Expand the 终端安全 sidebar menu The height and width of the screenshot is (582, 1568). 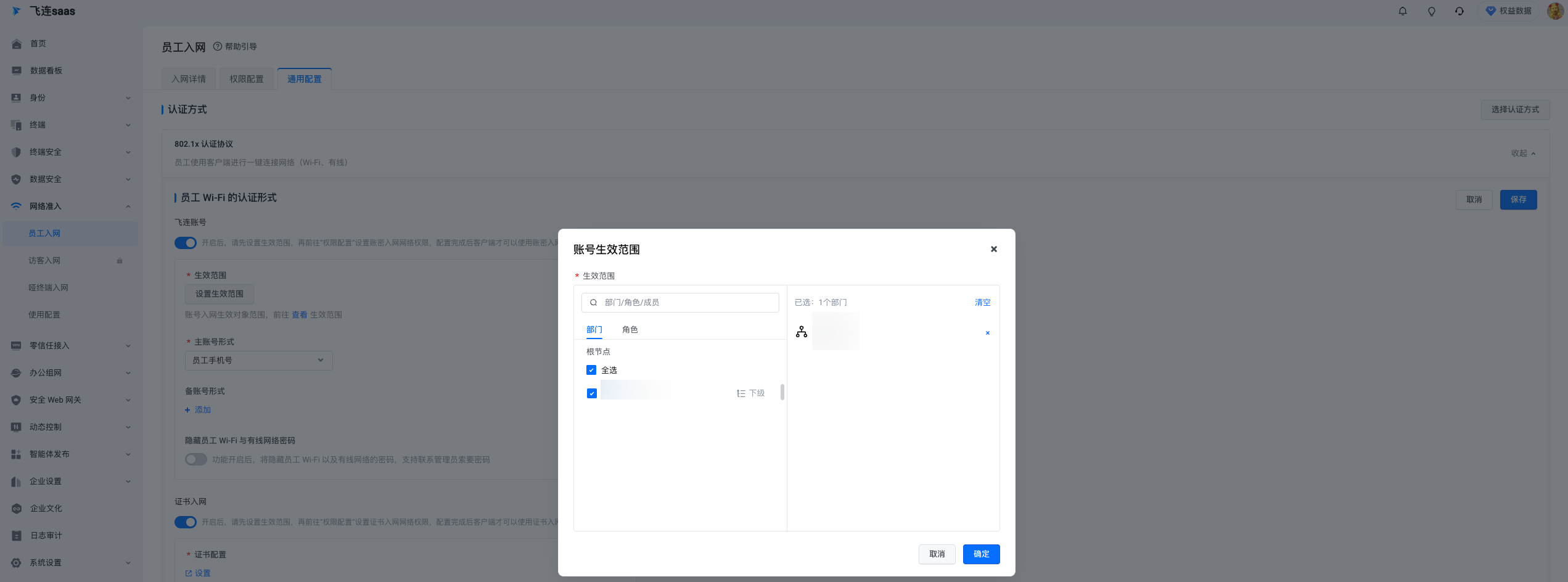click(128, 152)
